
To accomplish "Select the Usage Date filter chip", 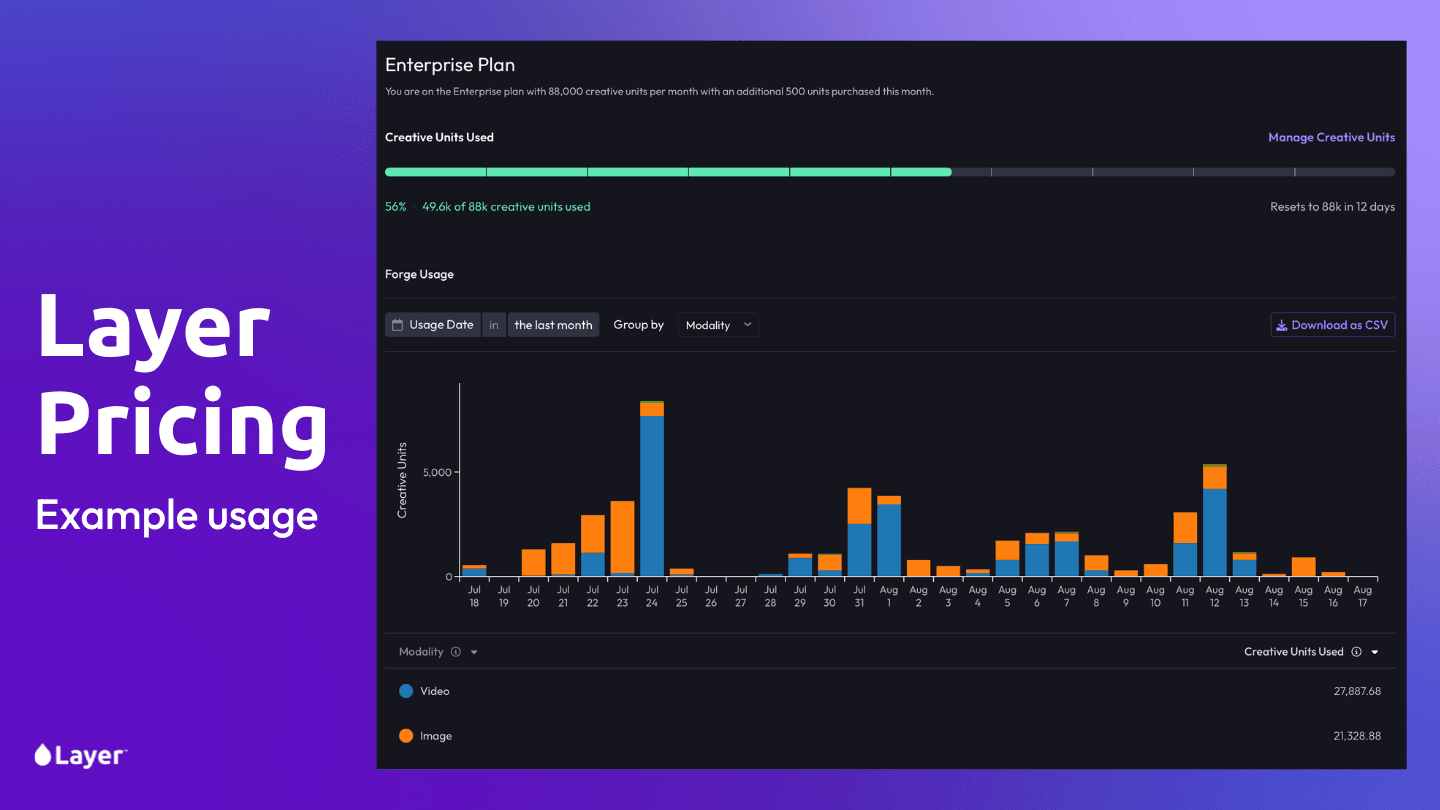I will pyautogui.click(x=433, y=325).
